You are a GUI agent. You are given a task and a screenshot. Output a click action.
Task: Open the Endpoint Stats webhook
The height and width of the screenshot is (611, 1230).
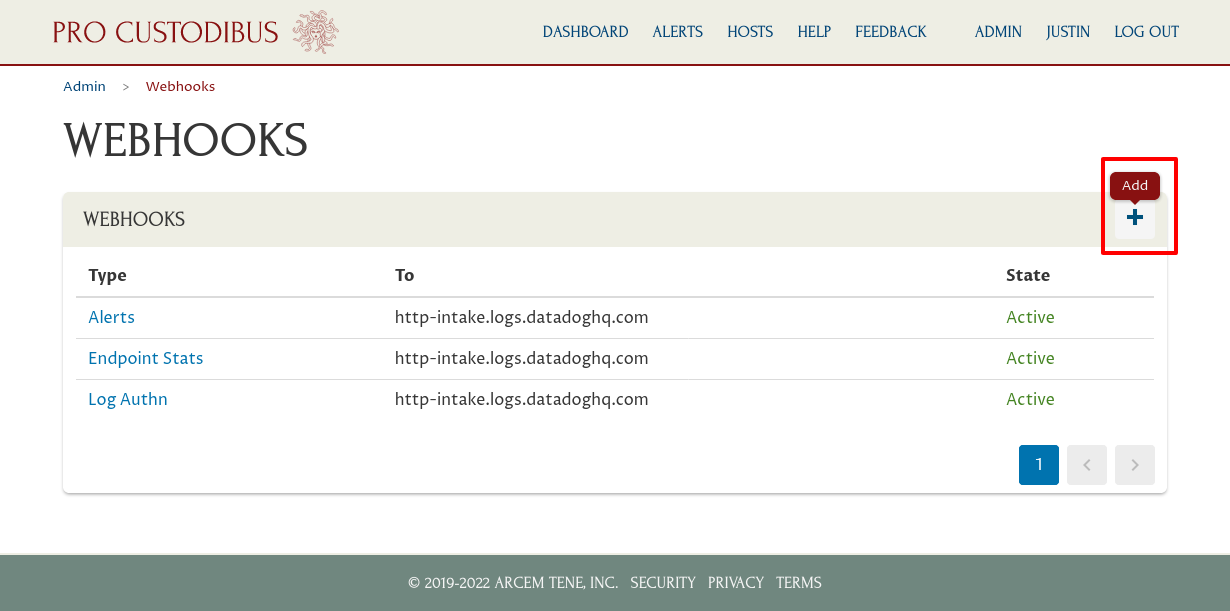pos(146,358)
